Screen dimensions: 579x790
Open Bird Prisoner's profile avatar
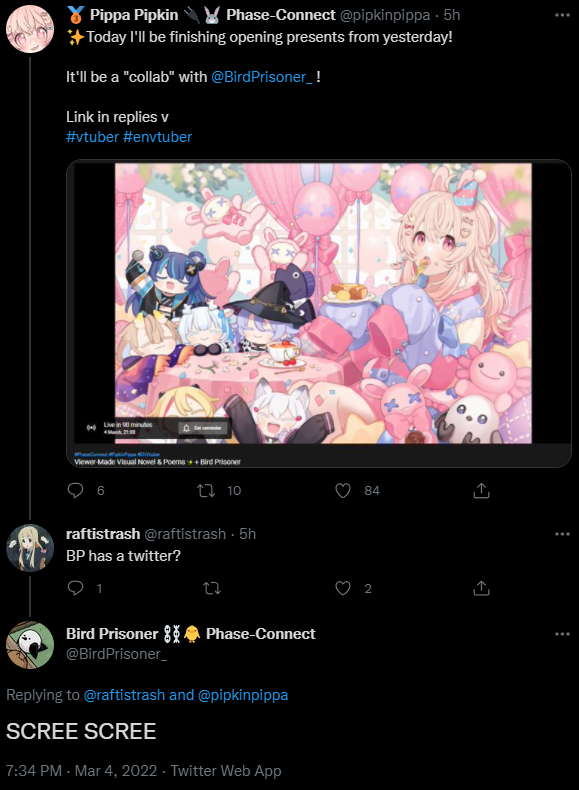tap(30, 645)
